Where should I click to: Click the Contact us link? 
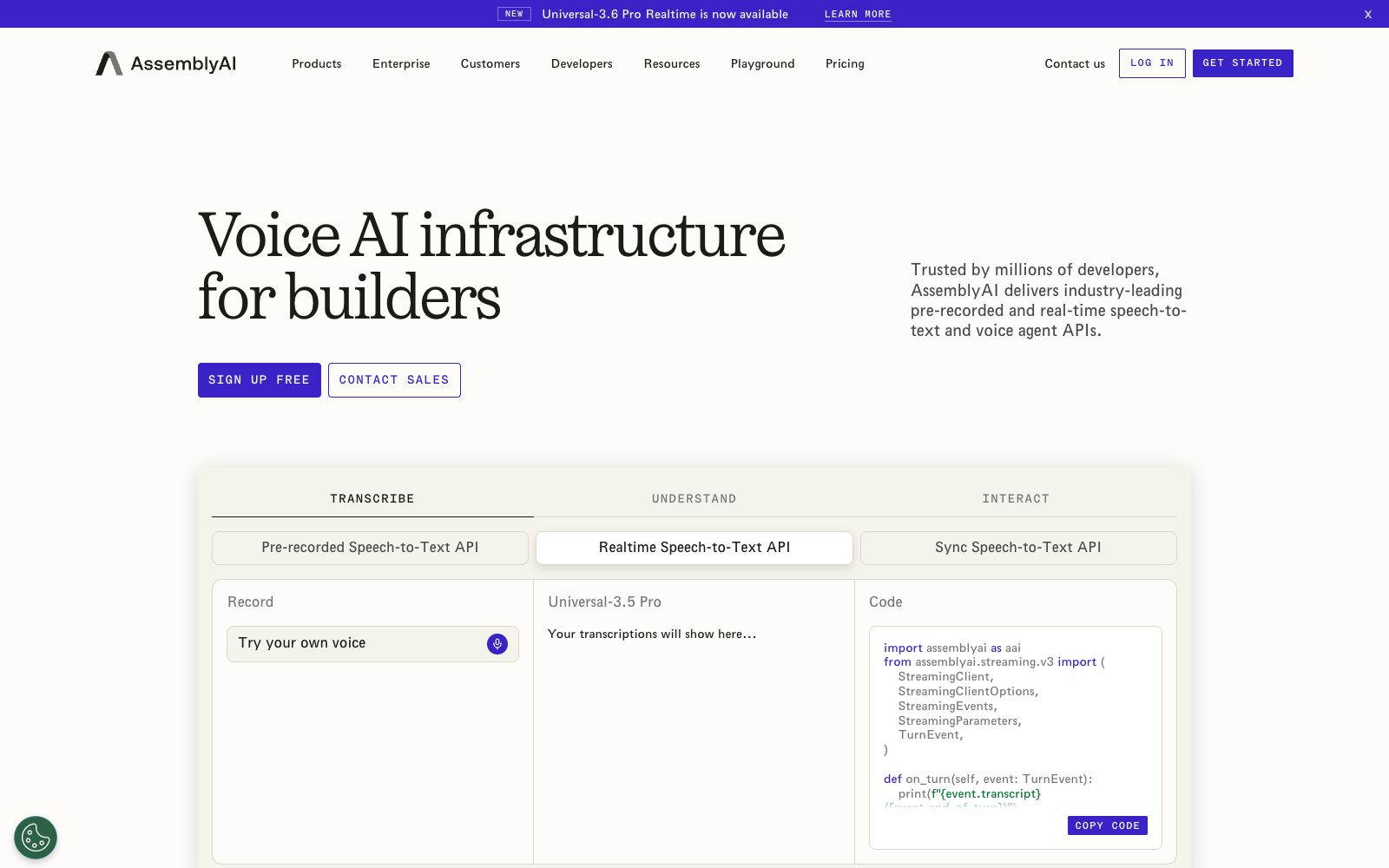(1075, 63)
